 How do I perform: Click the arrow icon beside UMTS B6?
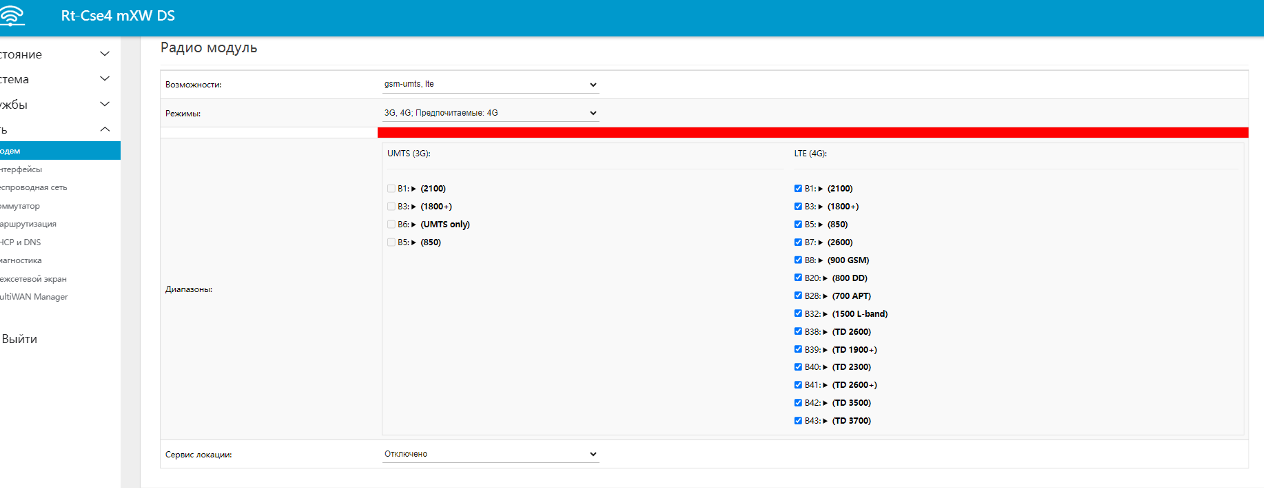pyautogui.click(x=414, y=224)
